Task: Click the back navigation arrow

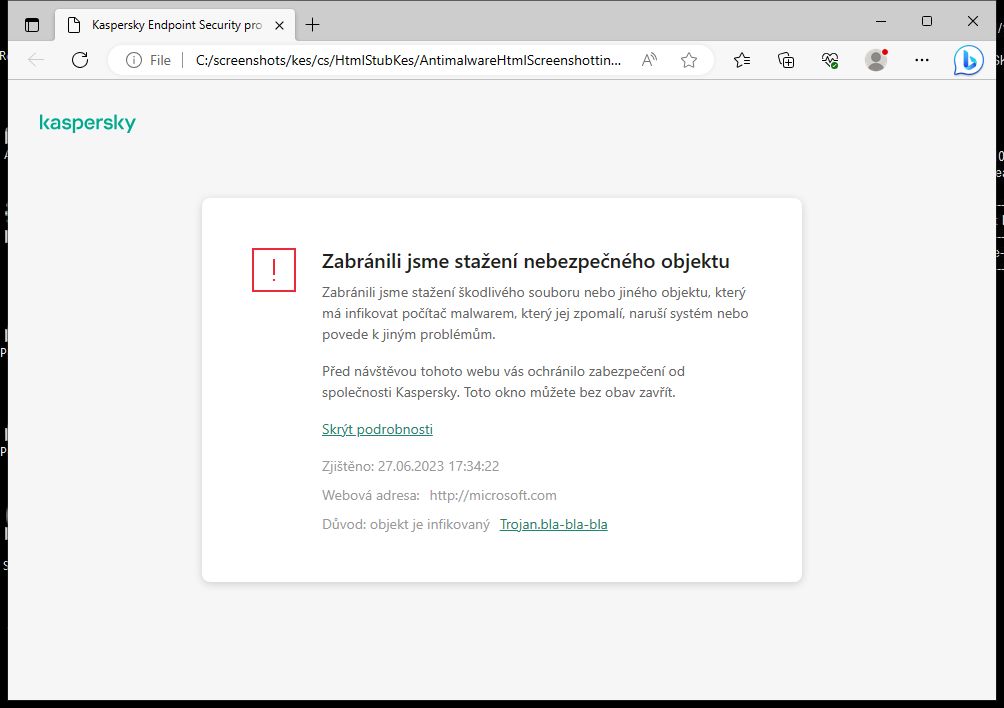Action: (36, 59)
